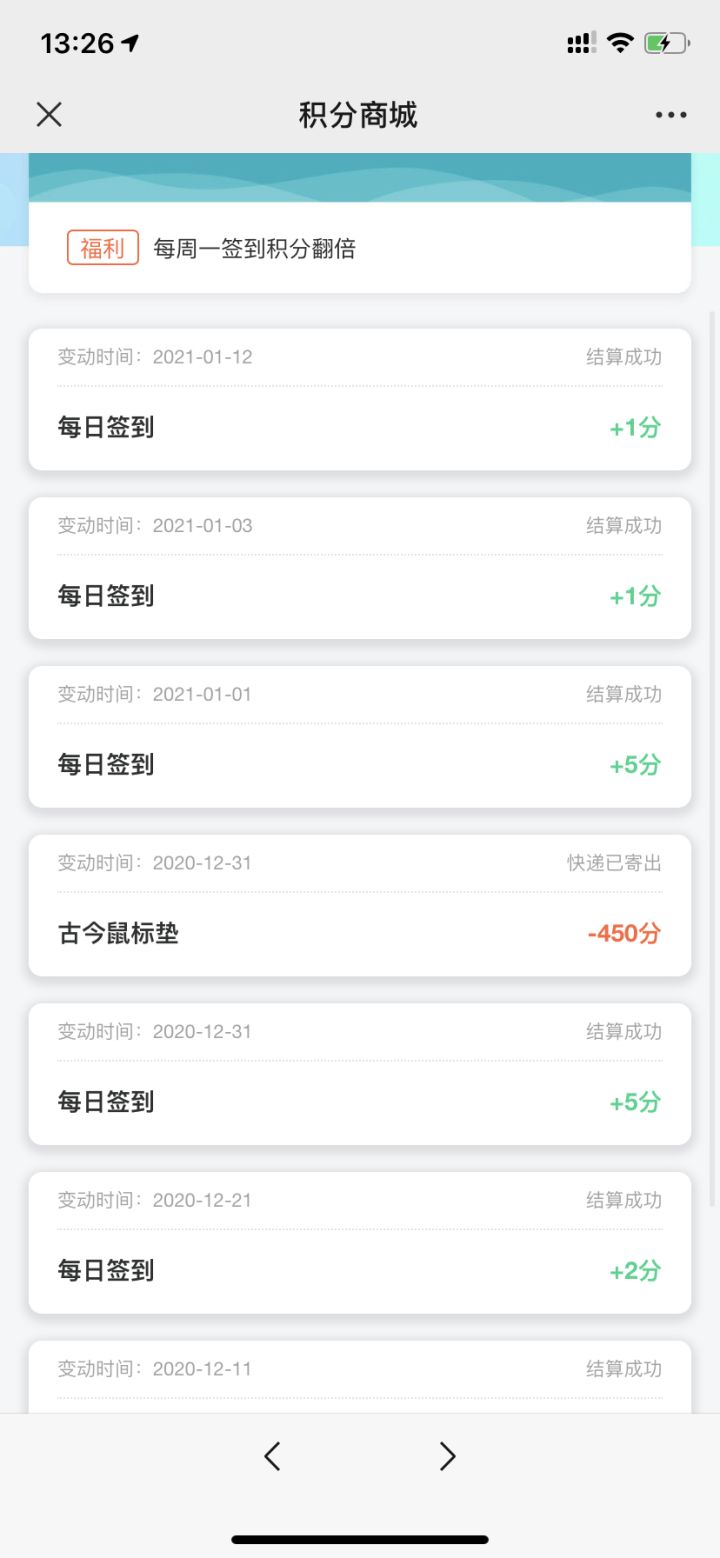Tap the +5分 amount dated 2021-01-01

click(x=635, y=765)
